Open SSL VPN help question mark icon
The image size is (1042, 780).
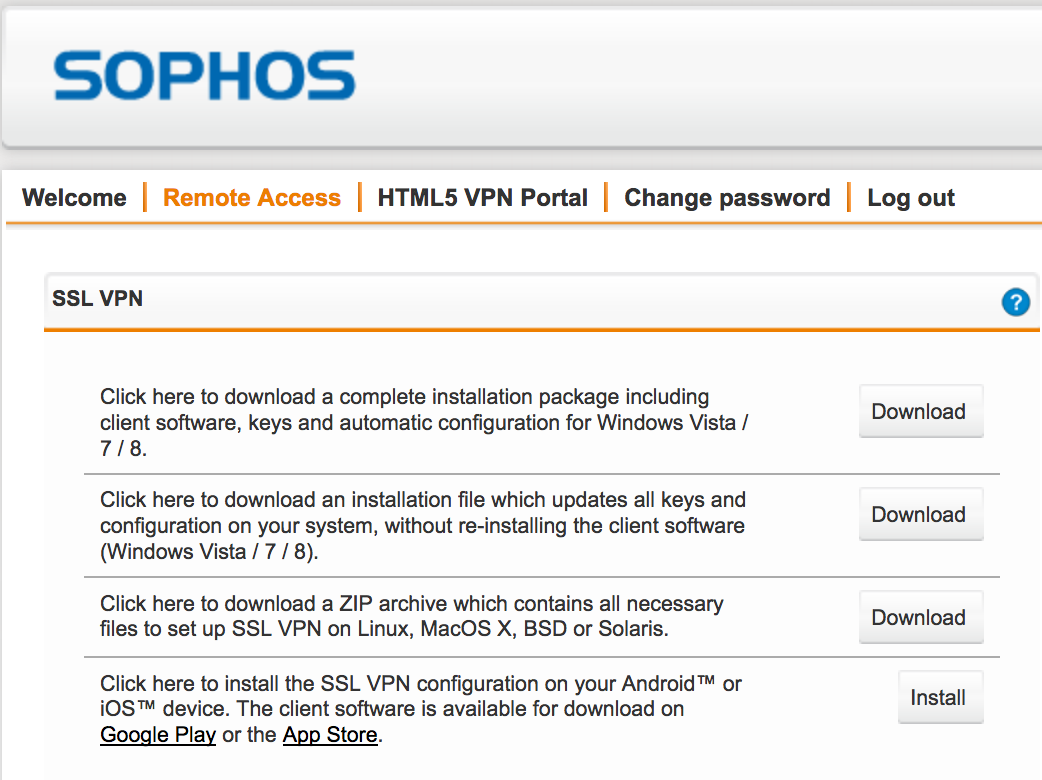coord(1015,302)
